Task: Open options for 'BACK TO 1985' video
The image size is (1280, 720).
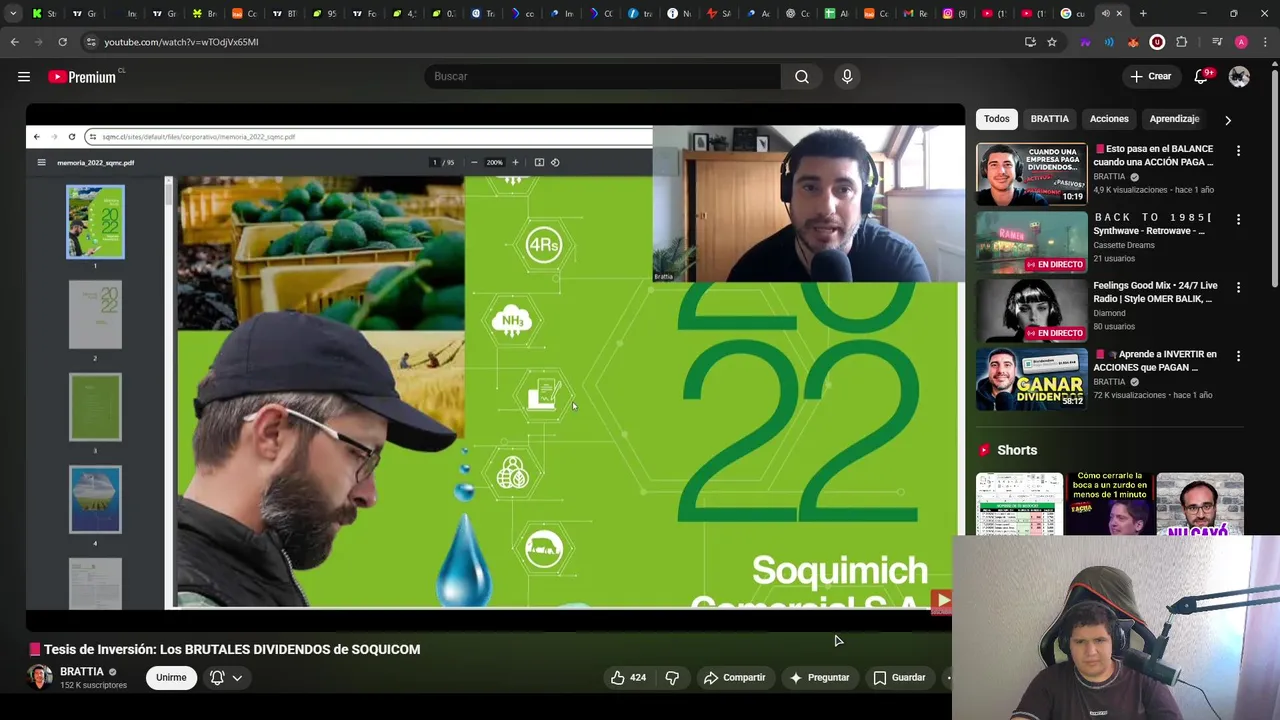Action: tap(1238, 219)
